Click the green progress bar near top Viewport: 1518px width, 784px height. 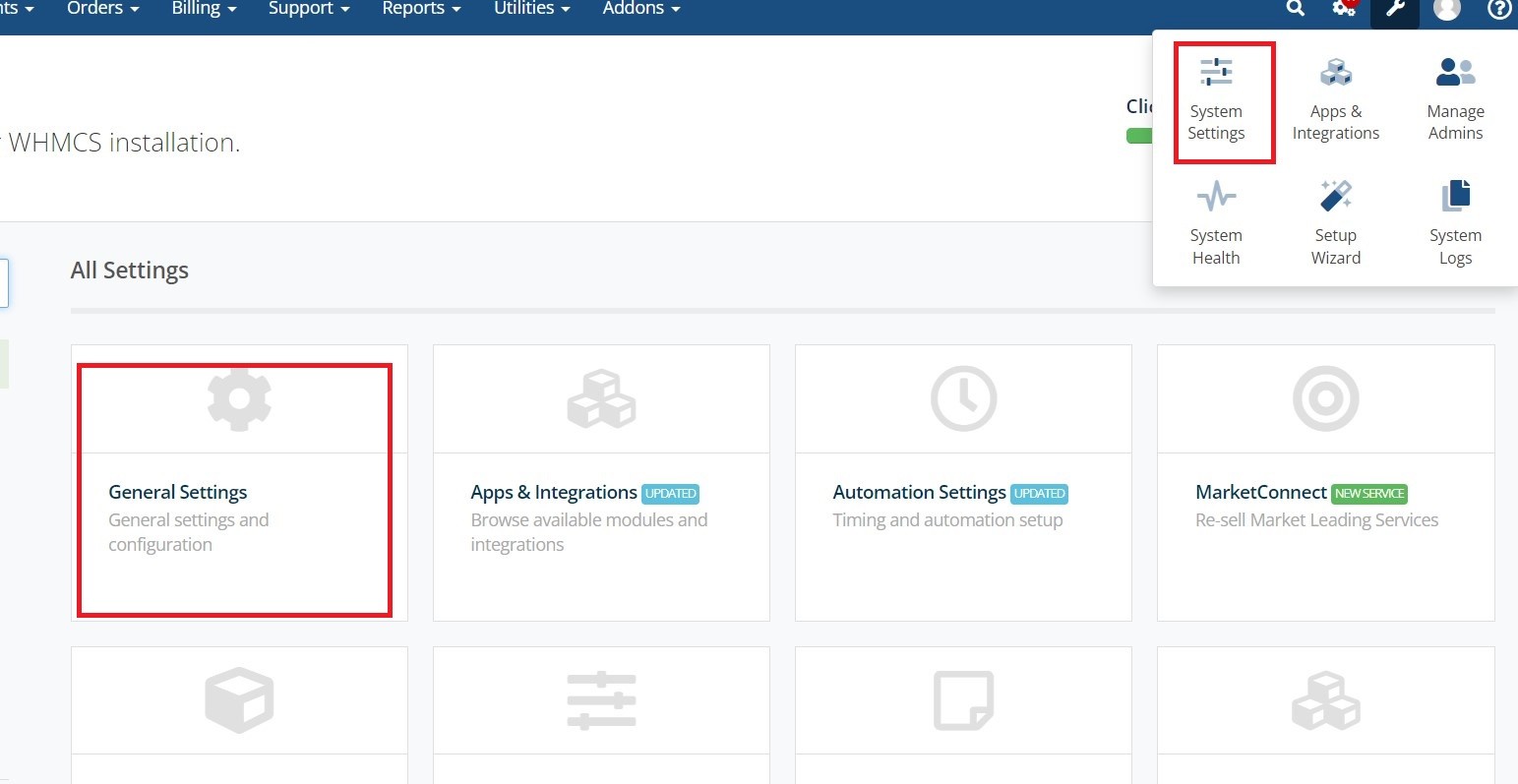tap(1139, 136)
